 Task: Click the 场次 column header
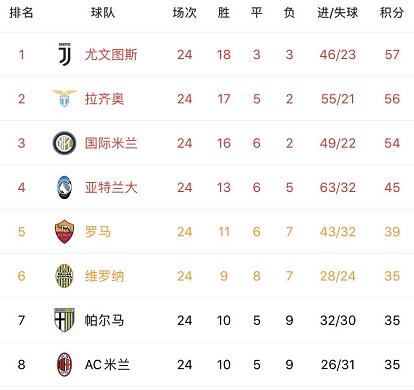(x=184, y=13)
